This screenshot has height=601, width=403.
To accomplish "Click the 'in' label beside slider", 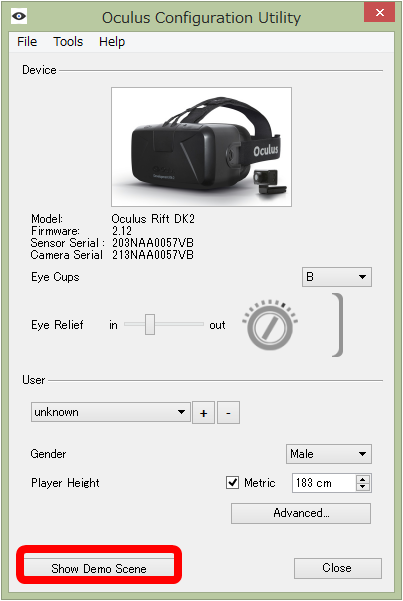I will (x=113, y=325).
